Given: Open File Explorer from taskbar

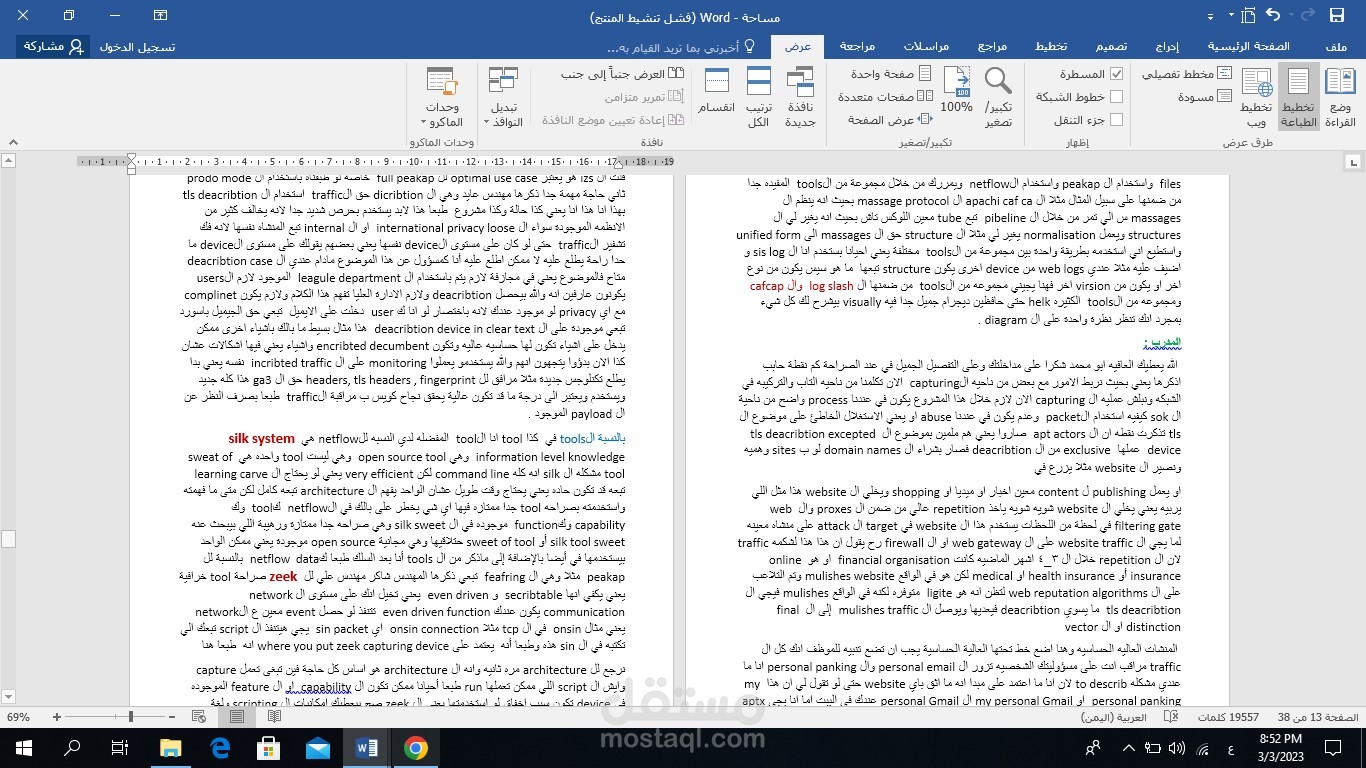Looking at the screenshot, I should (171, 747).
